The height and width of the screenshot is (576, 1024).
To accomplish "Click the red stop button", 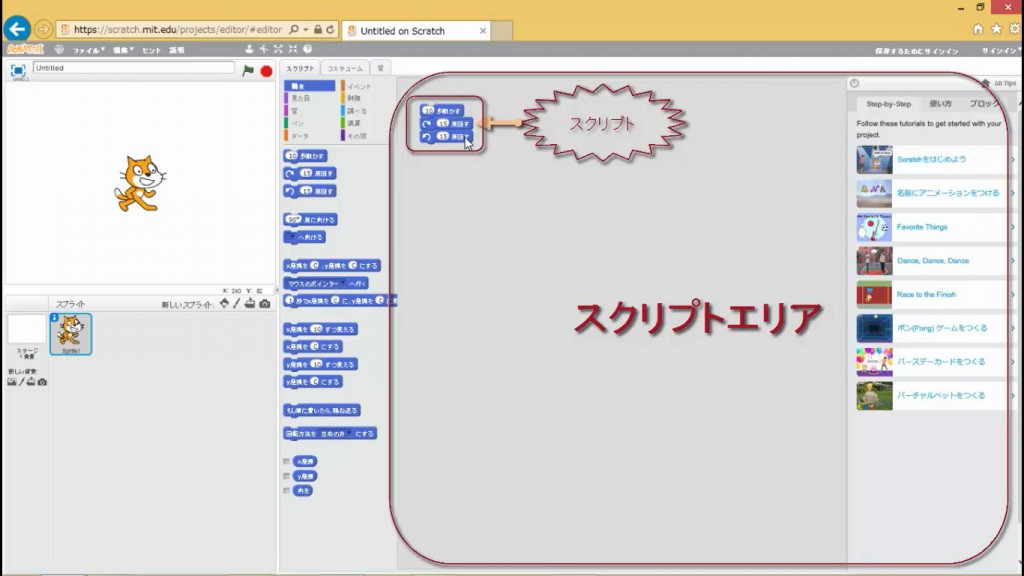I will (266, 71).
